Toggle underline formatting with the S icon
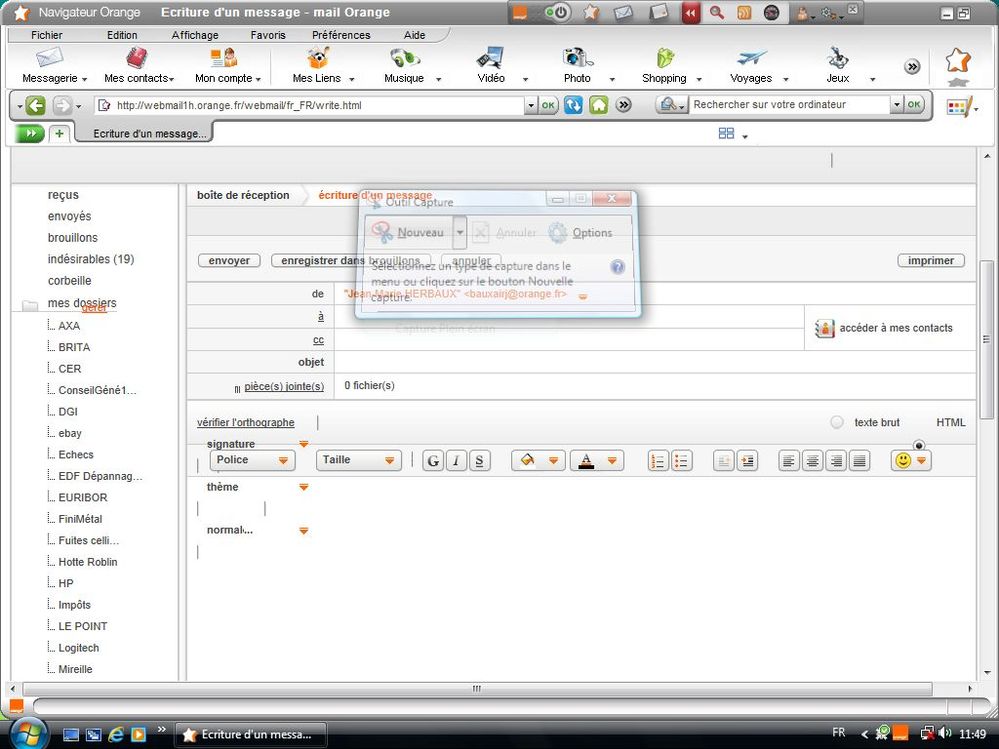 [480, 461]
